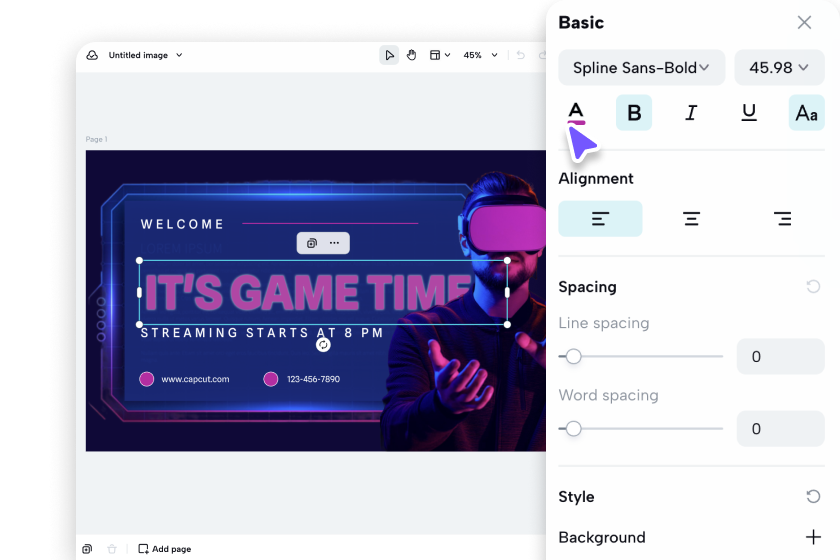Reset the Spacing settings
This screenshot has width=840, height=560.
[x=813, y=287]
